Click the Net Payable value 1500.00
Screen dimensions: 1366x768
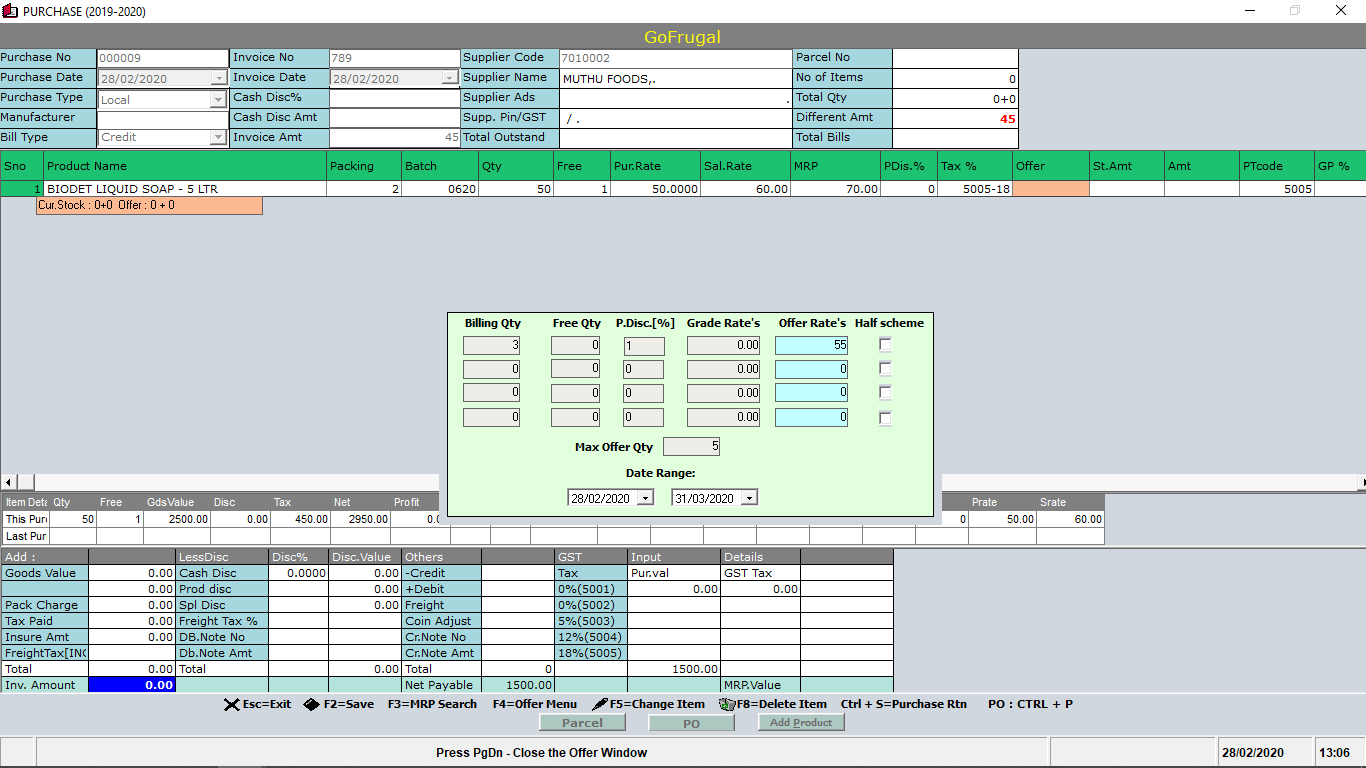[518, 685]
